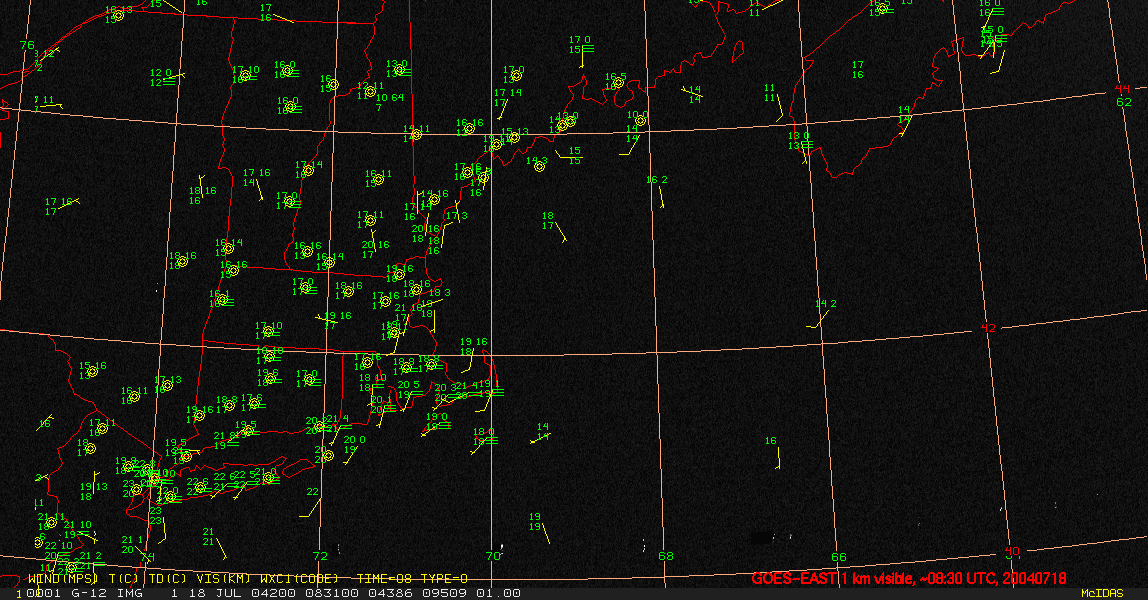
Task: Click the station plot reading 16 2
Action: click(657, 190)
